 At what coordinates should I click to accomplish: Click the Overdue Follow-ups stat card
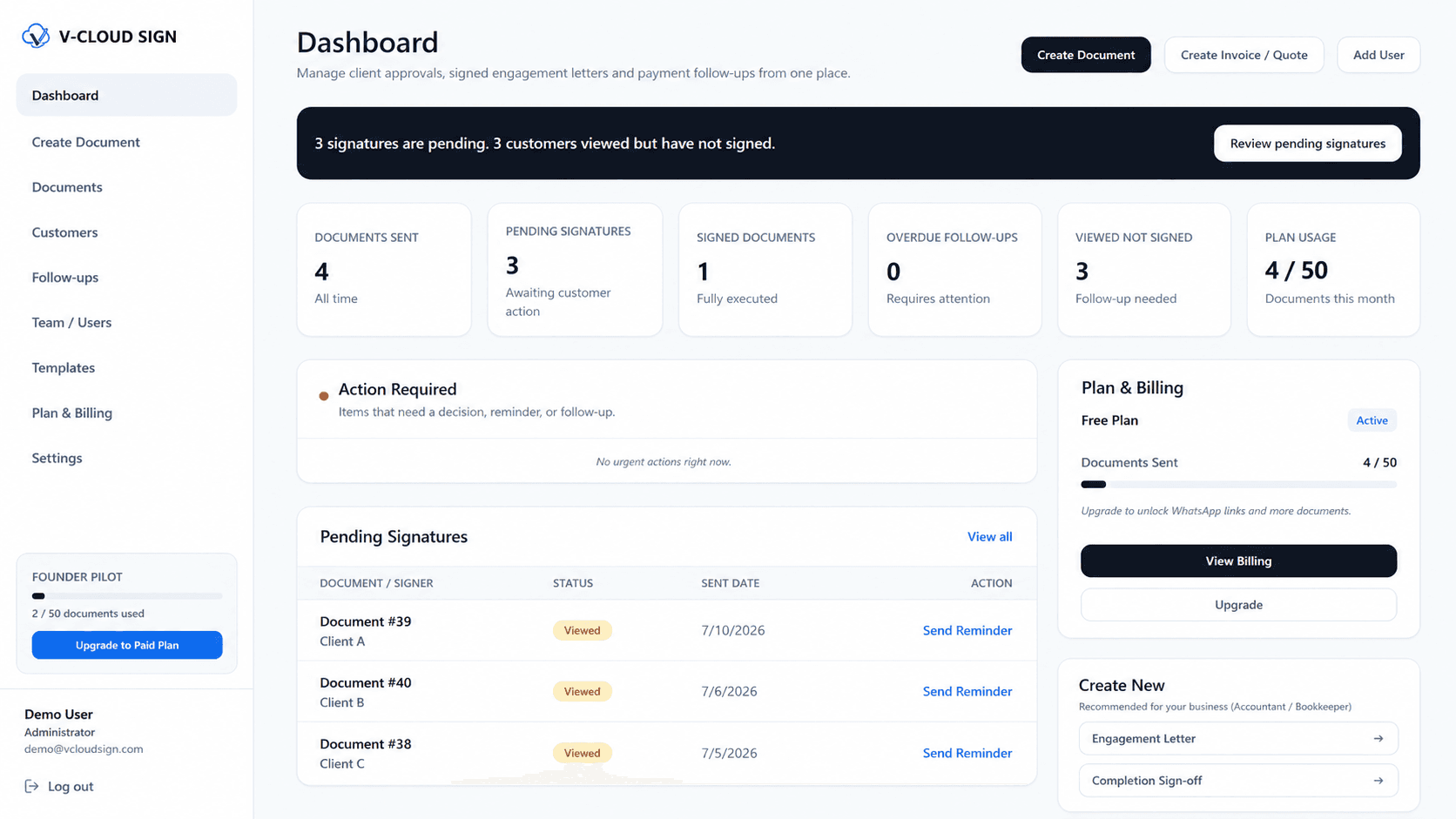click(x=954, y=270)
